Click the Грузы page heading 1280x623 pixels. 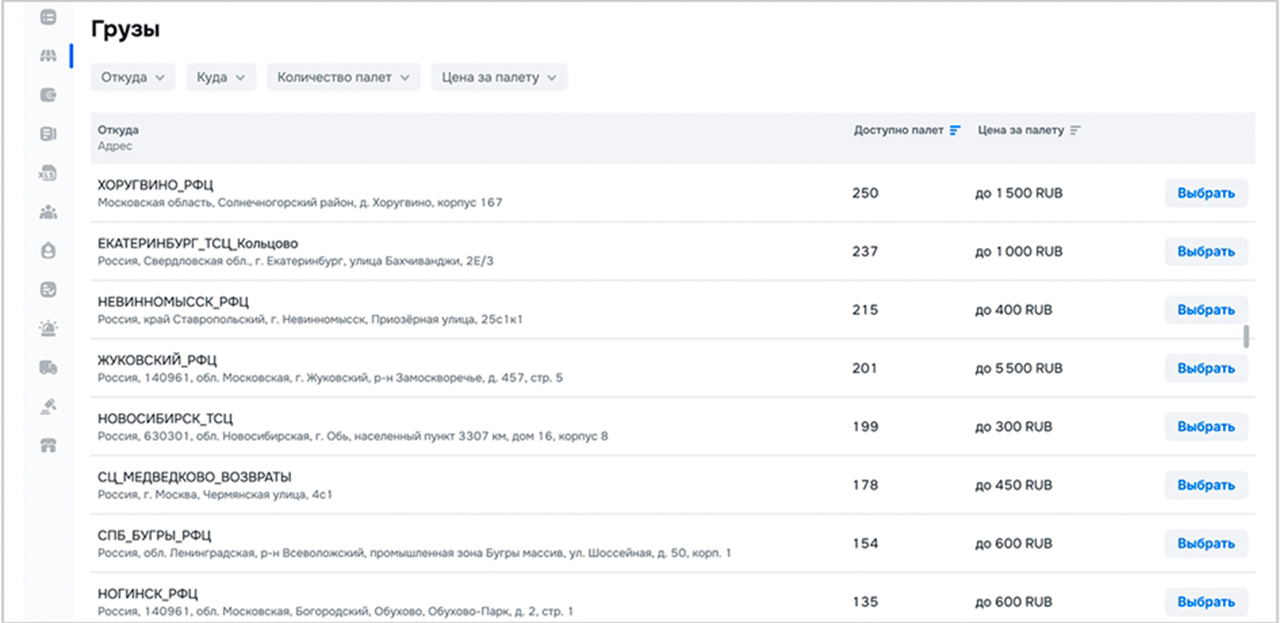pyautogui.click(x=126, y=29)
